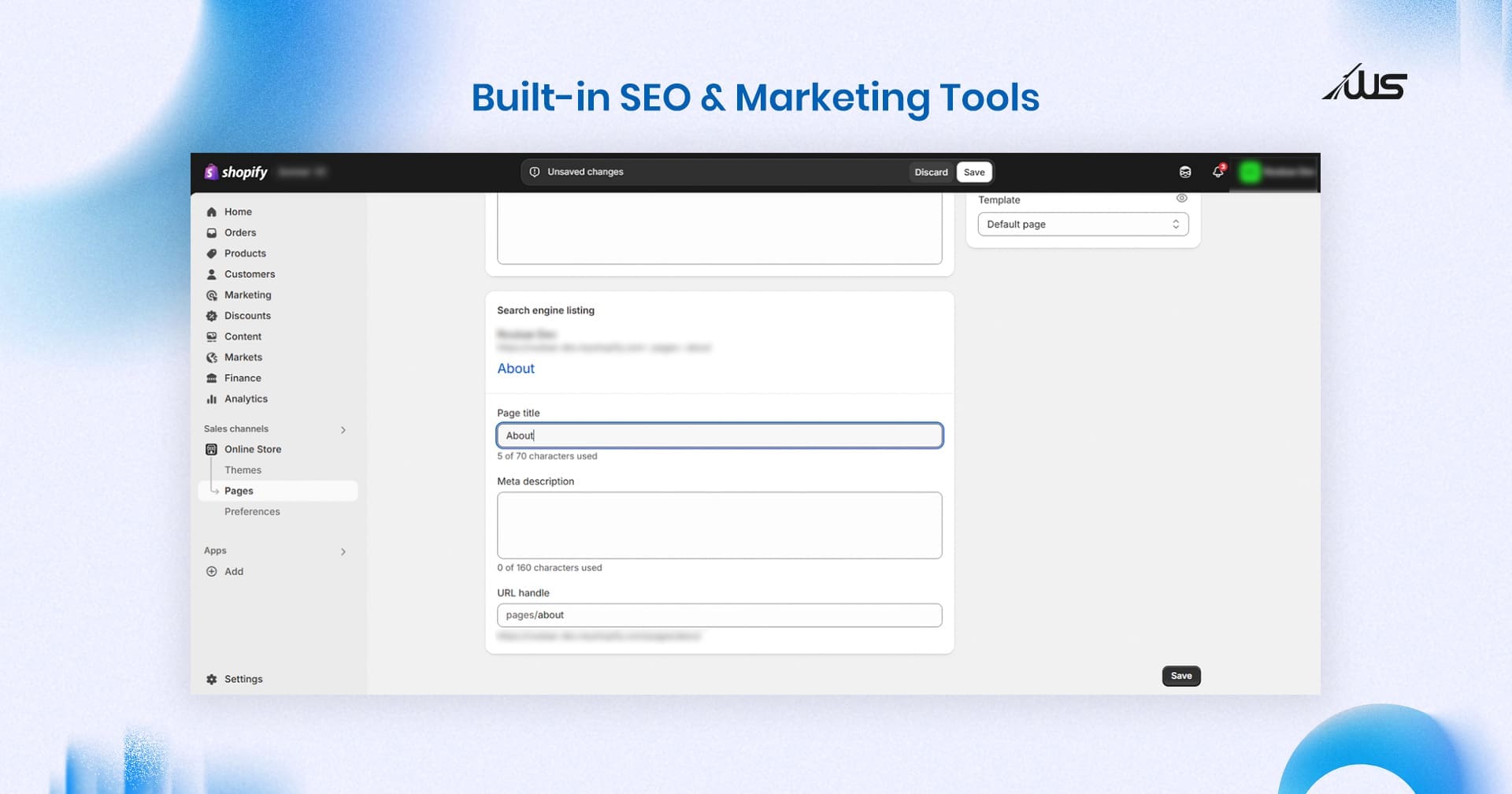Focus the Meta description text area
Image resolution: width=1512 pixels, height=794 pixels.
tap(720, 525)
